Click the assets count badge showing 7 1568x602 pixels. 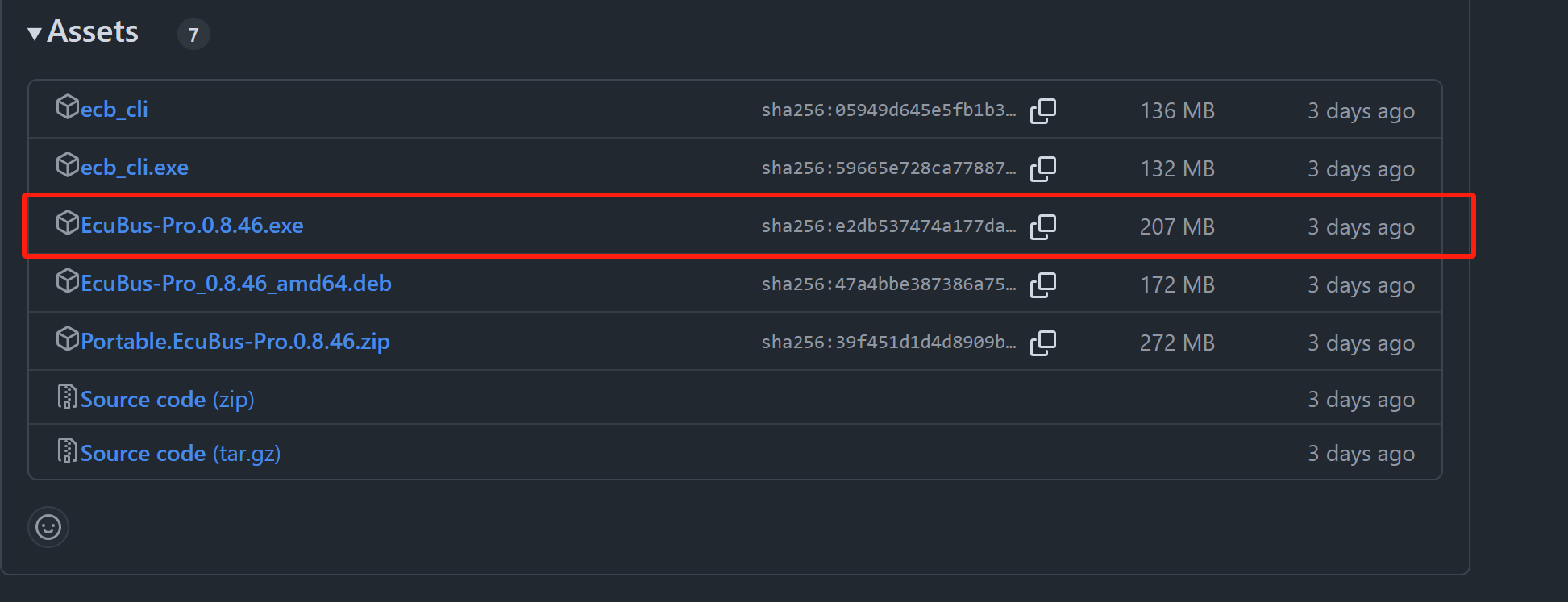193,35
